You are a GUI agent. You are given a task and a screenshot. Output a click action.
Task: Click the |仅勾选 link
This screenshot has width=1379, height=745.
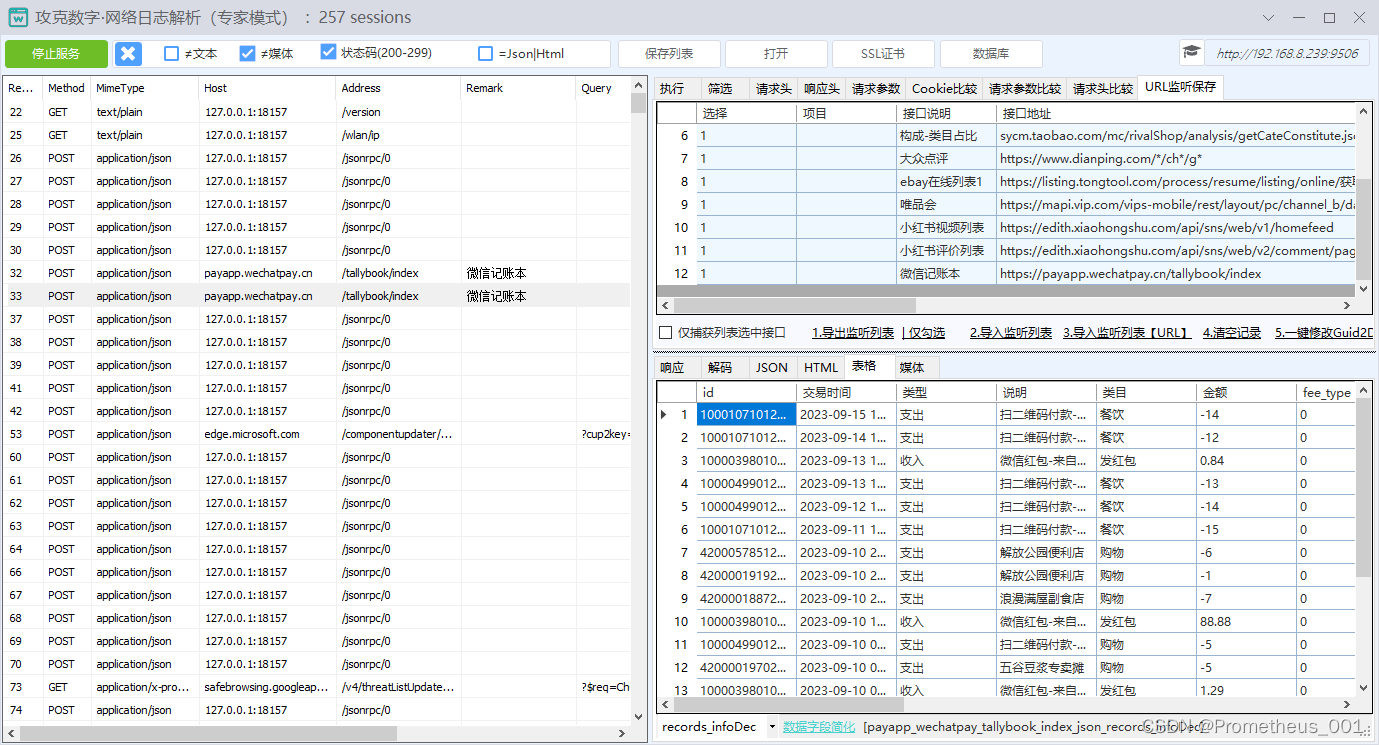pyautogui.click(x=923, y=333)
